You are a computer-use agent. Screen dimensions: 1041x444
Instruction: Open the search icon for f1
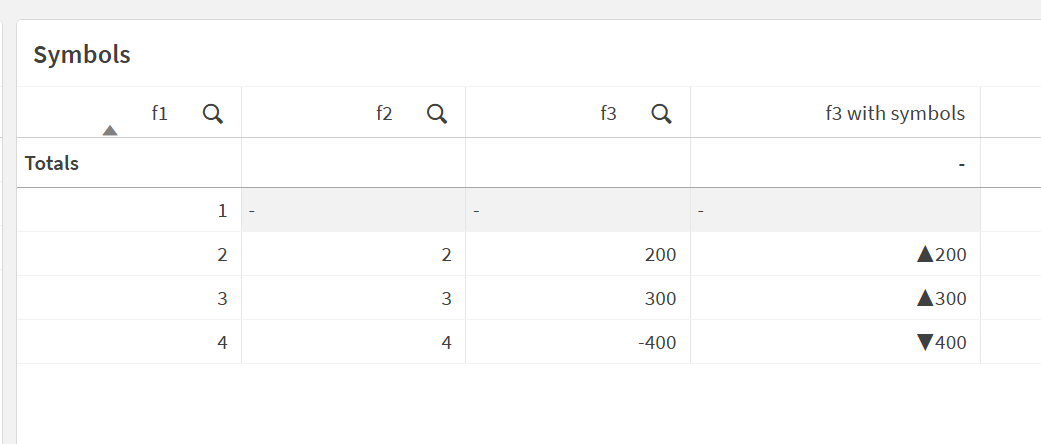click(x=212, y=114)
